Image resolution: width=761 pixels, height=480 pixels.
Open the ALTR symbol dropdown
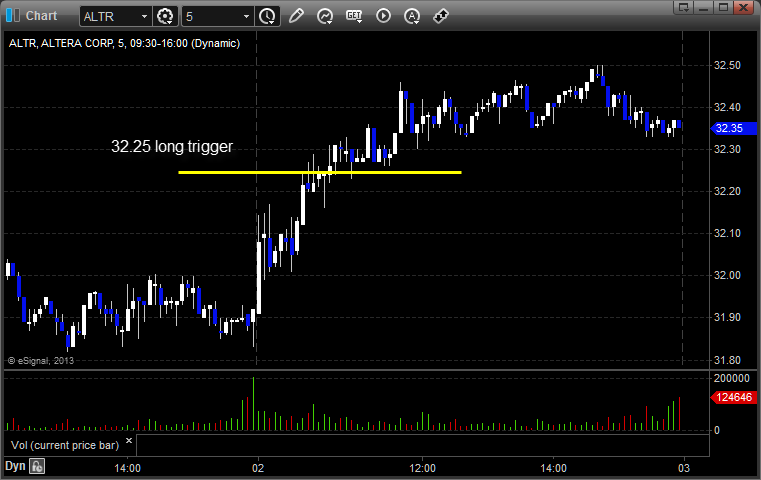(144, 17)
